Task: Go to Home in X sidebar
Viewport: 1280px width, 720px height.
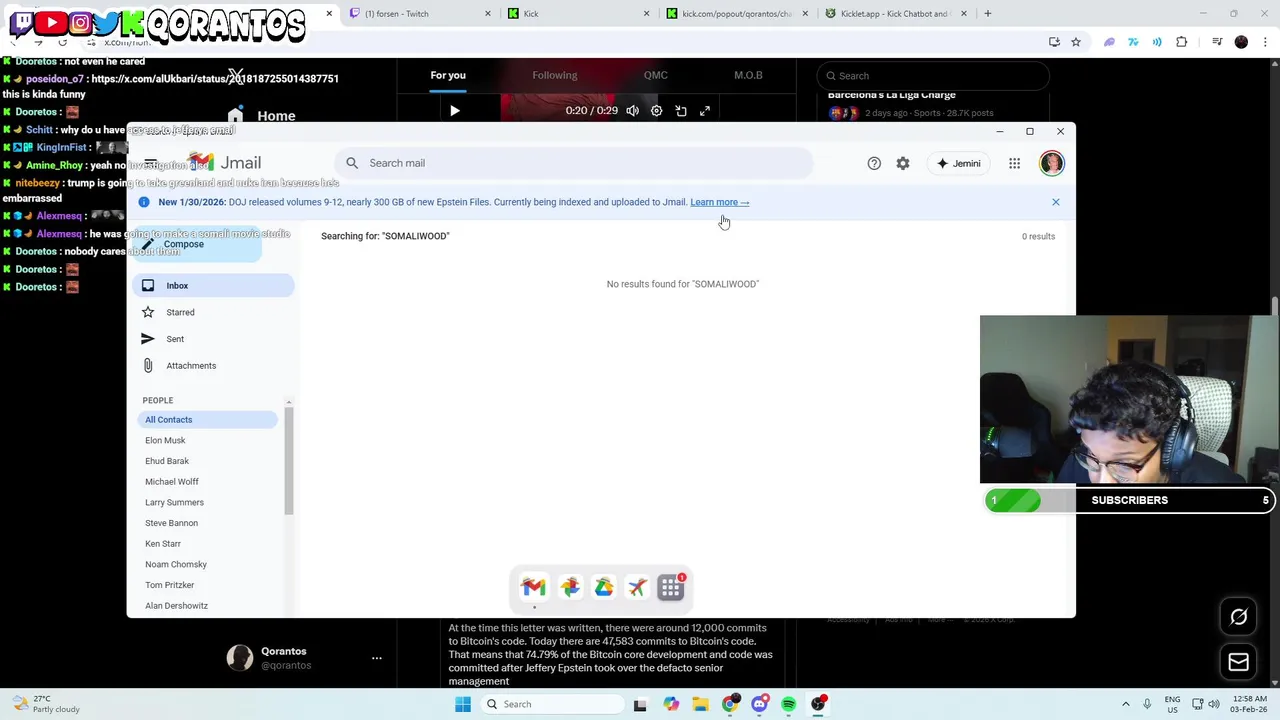Action: click(262, 116)
